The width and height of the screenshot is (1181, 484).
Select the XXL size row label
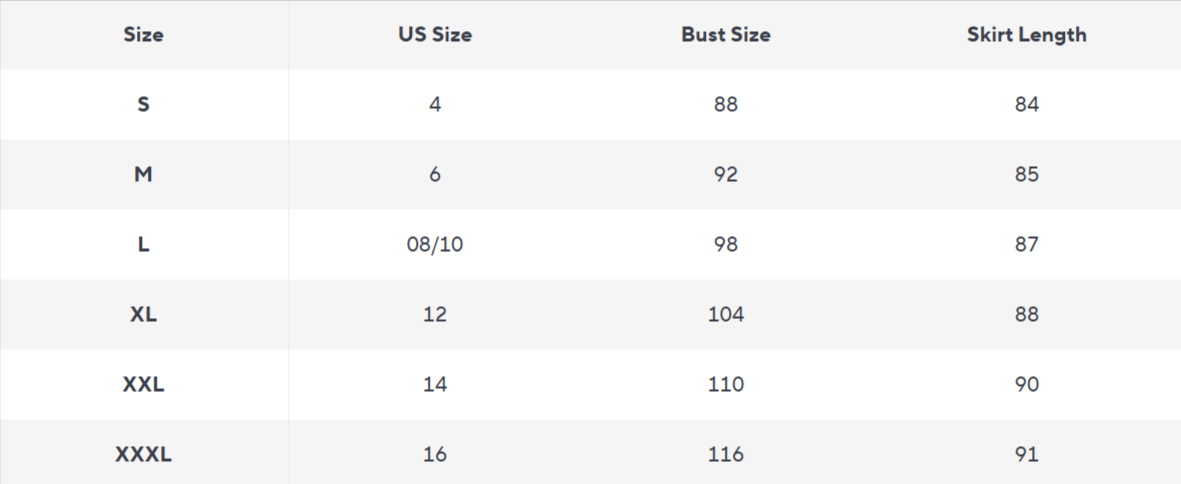coord(144,384)
